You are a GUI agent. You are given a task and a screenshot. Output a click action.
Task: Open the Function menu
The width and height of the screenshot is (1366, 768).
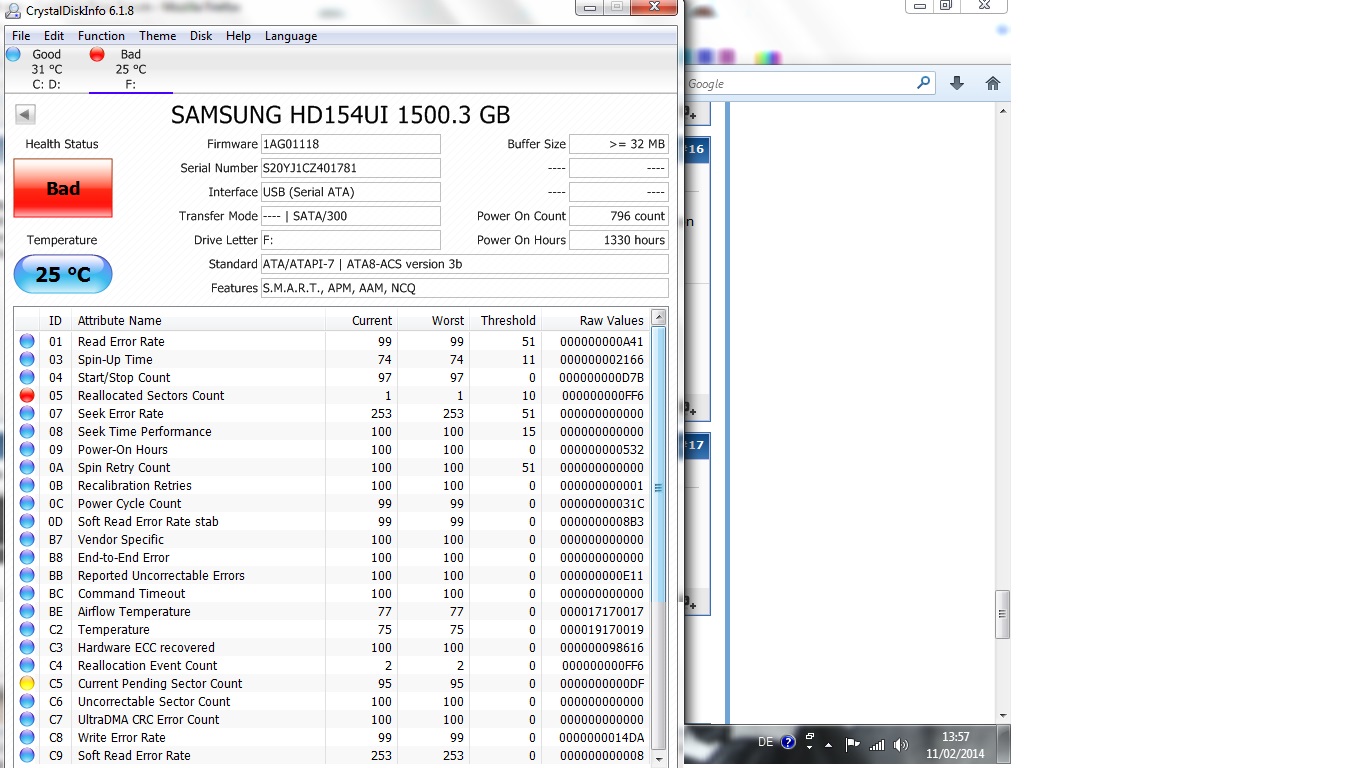tap(101, 36)
